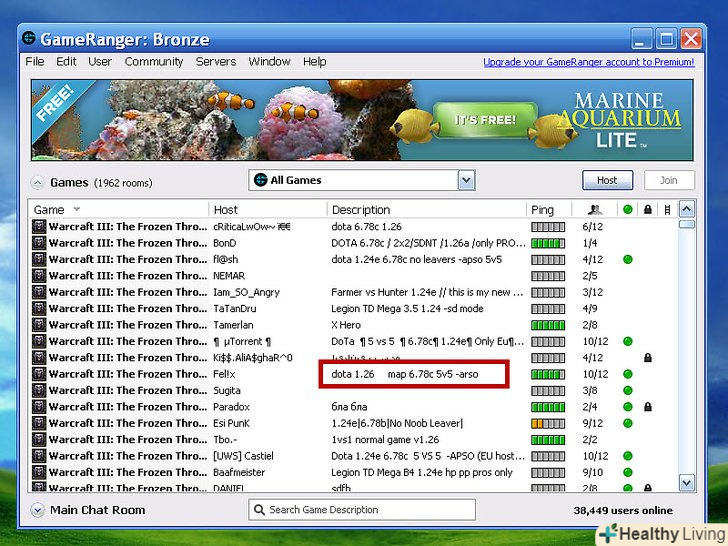Sort by Host column header
Image resolution: width=728 pixels, height=546 pixels.
pyautogui.click(x=226, y=210)
